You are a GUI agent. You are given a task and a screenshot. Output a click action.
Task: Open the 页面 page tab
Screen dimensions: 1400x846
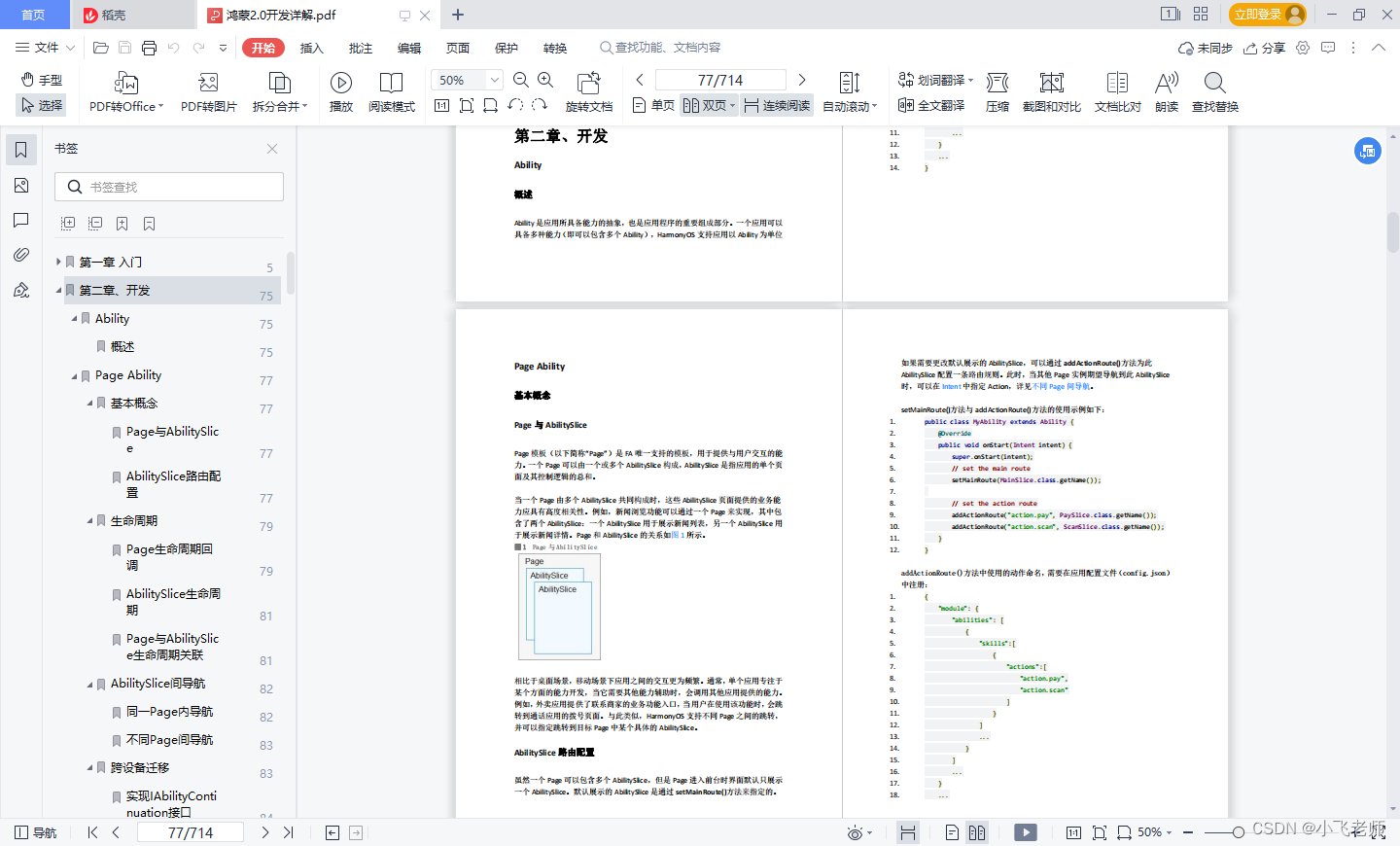(x=458, y=48)
